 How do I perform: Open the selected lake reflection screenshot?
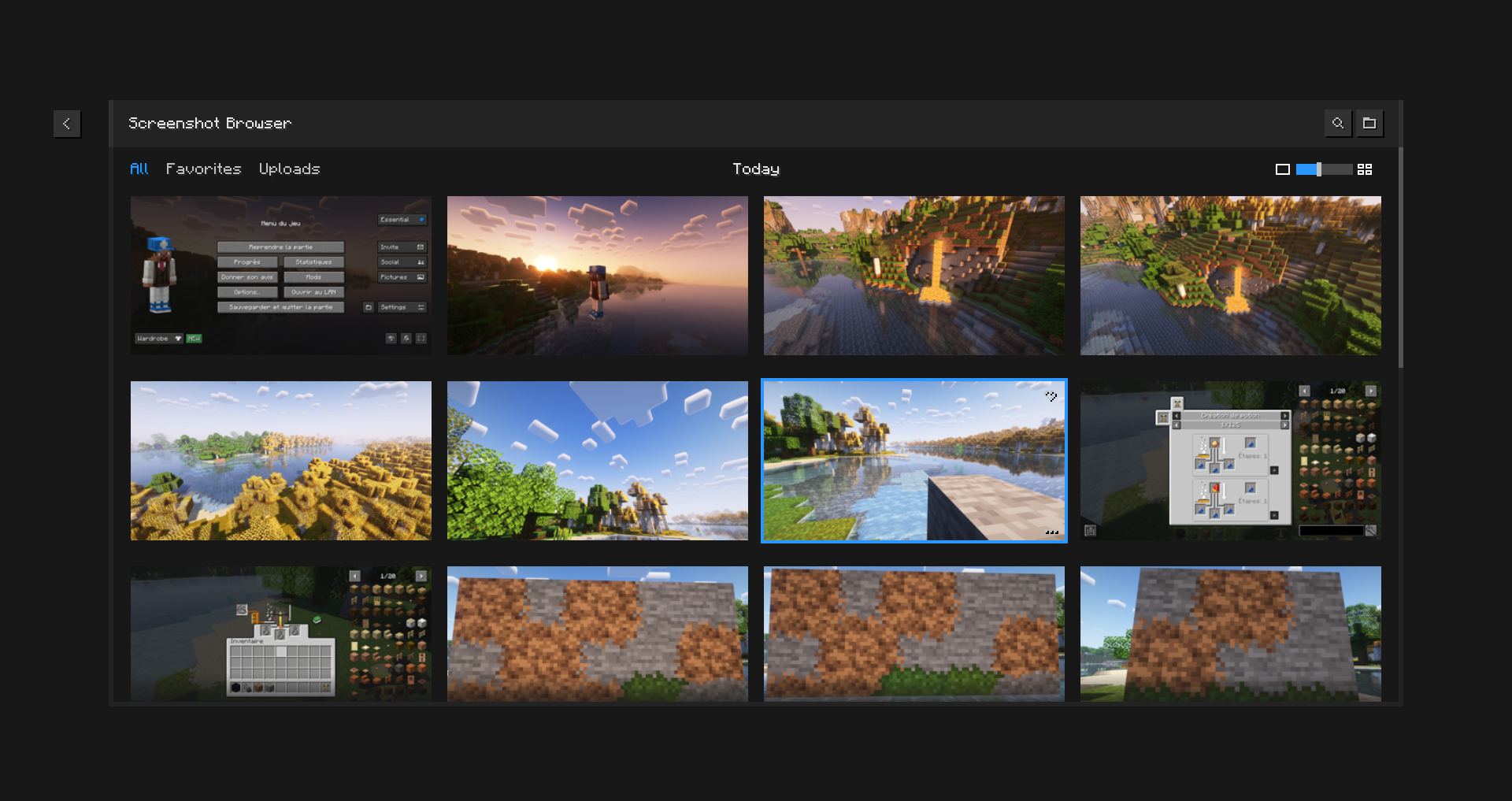[914, 461]
